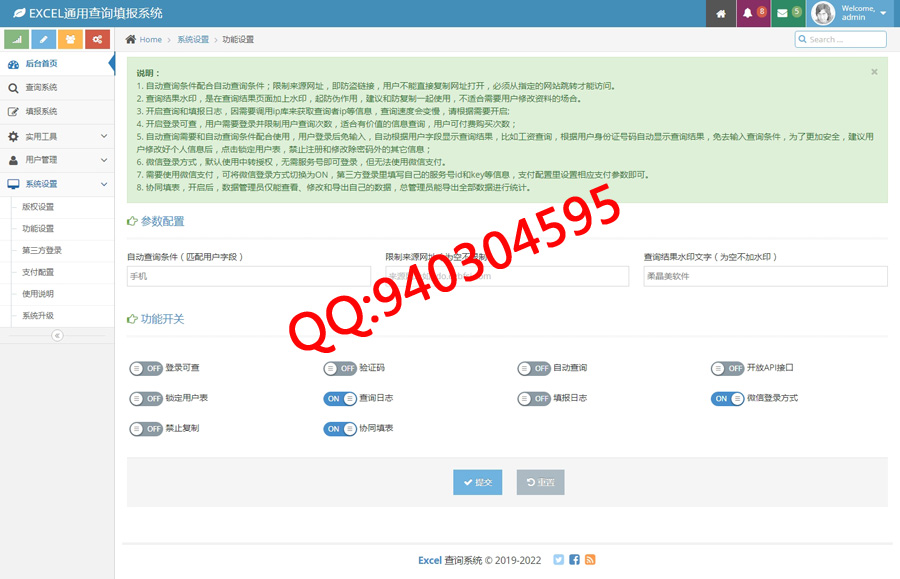Toggle the 开放API接口 switch
Image resolution: width=900 pixels, height=579 pixels.
click(727, 368)
